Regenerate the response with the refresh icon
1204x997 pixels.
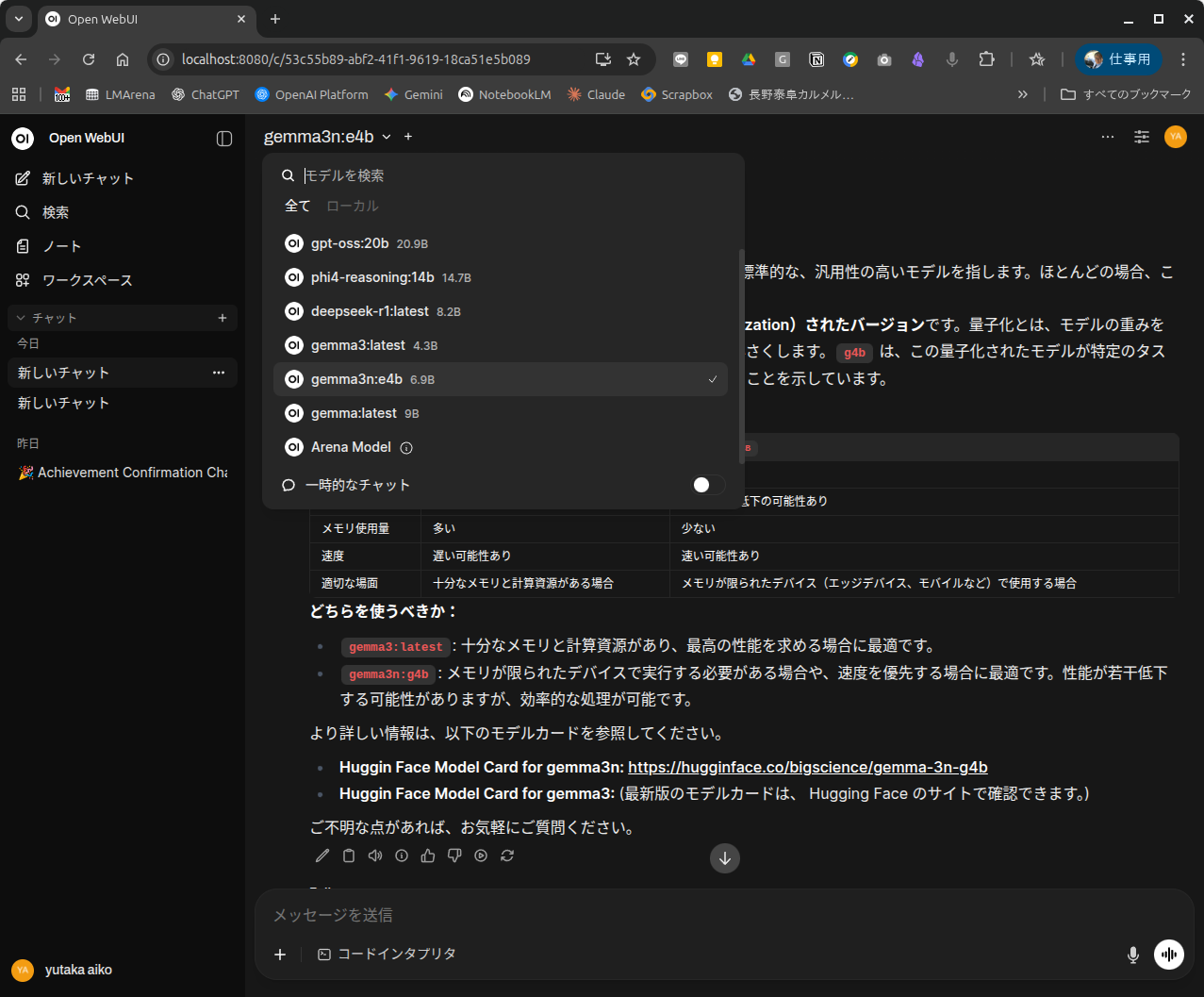507,856
